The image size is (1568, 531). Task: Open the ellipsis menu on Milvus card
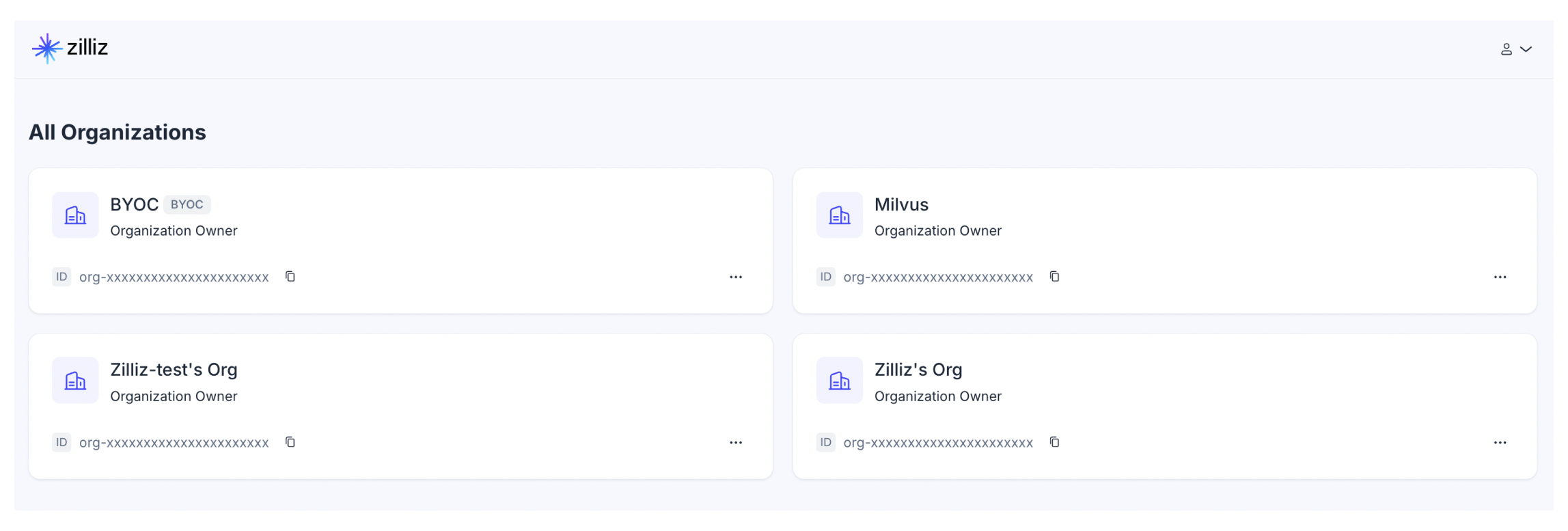coord(1499,276)
